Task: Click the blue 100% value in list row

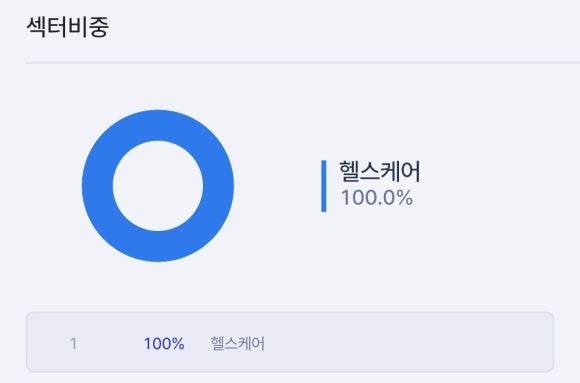Action: click(164, 344)
